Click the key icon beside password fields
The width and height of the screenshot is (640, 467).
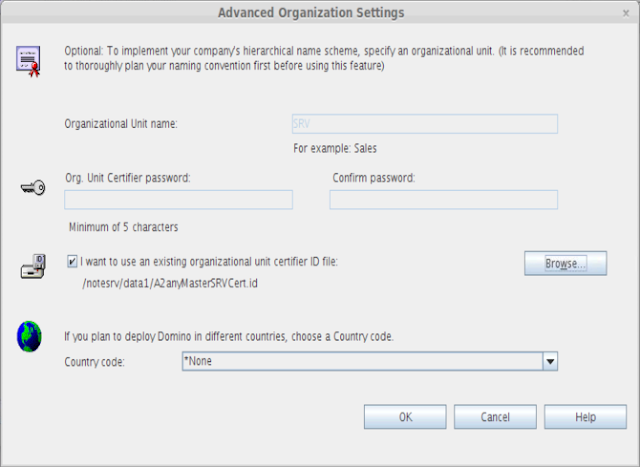coord(31,187)
